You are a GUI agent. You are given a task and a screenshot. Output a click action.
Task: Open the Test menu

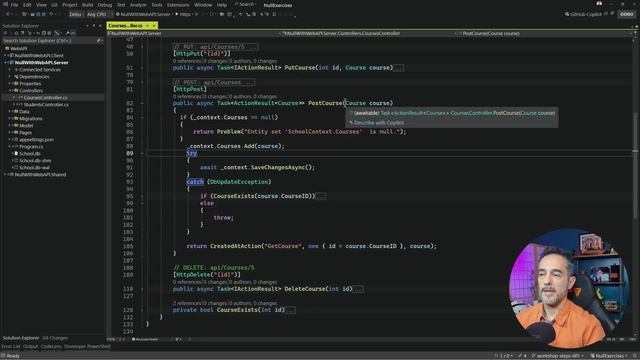pos(121,5)
